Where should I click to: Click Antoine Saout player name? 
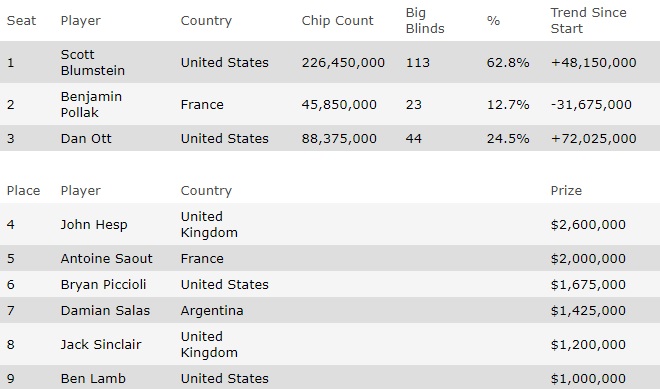pyautogui.click(x=106, y=258)
